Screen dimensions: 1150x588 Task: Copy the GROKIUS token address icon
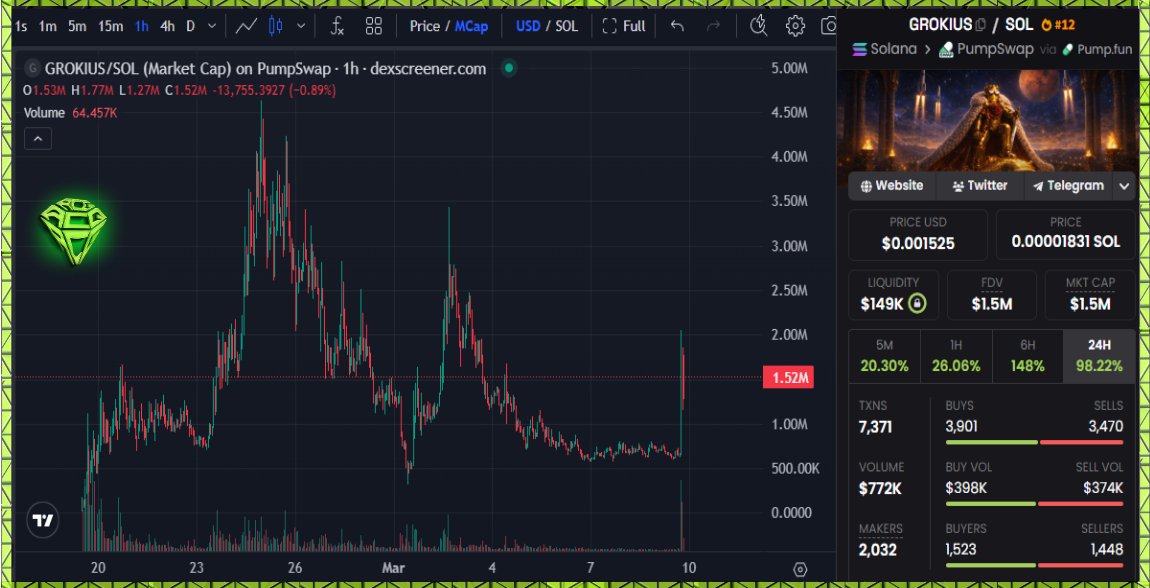[981, 25]
